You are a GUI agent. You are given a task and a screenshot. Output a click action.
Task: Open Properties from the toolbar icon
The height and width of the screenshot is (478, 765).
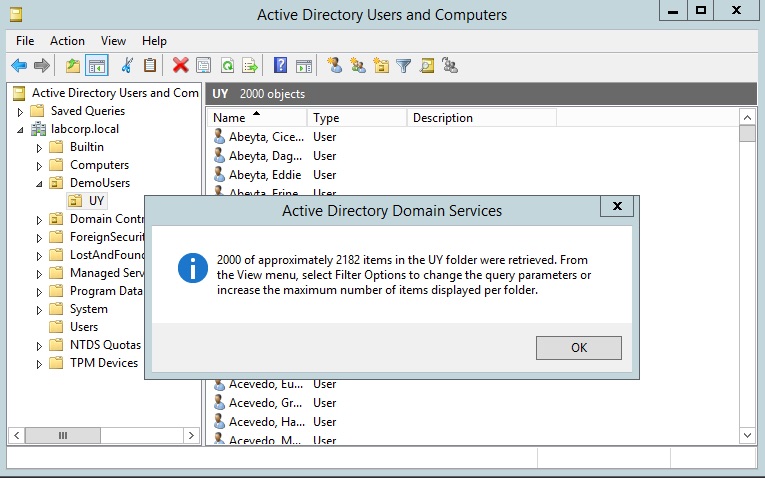point(203,65)
